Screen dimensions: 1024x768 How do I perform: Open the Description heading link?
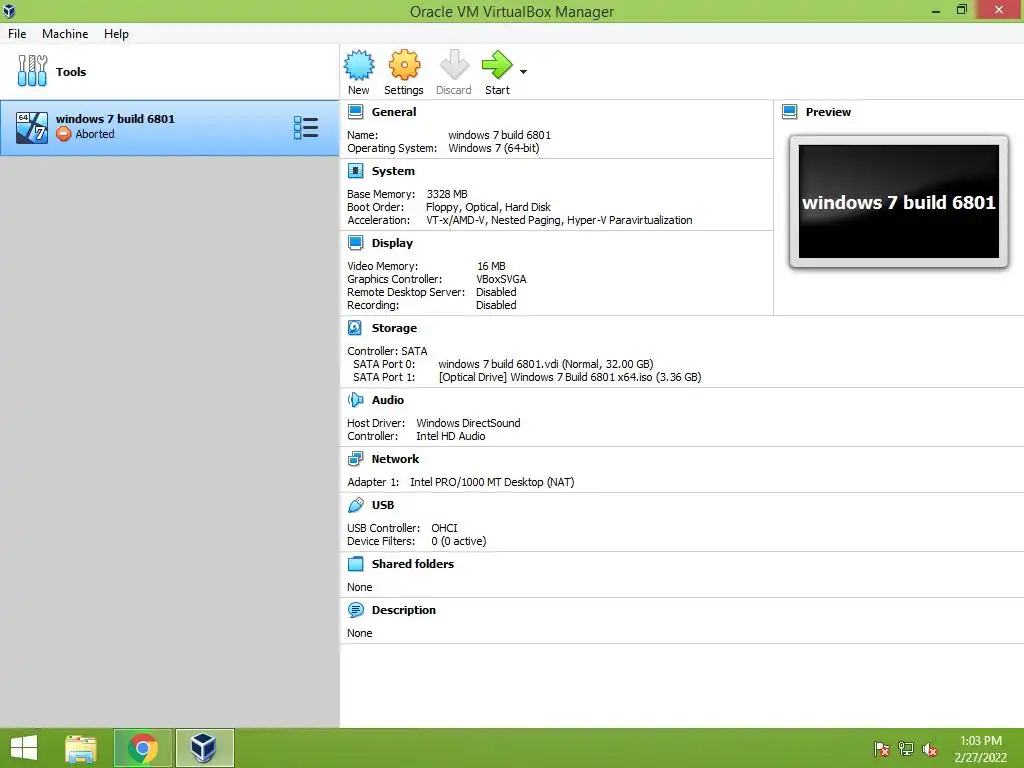click(x=404, y=610)
